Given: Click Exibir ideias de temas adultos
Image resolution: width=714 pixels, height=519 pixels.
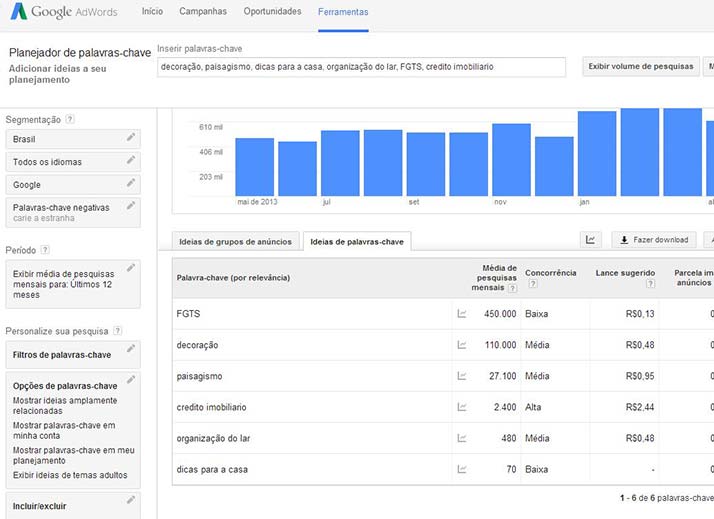Looking at the screenshot, I should [70, 475].
